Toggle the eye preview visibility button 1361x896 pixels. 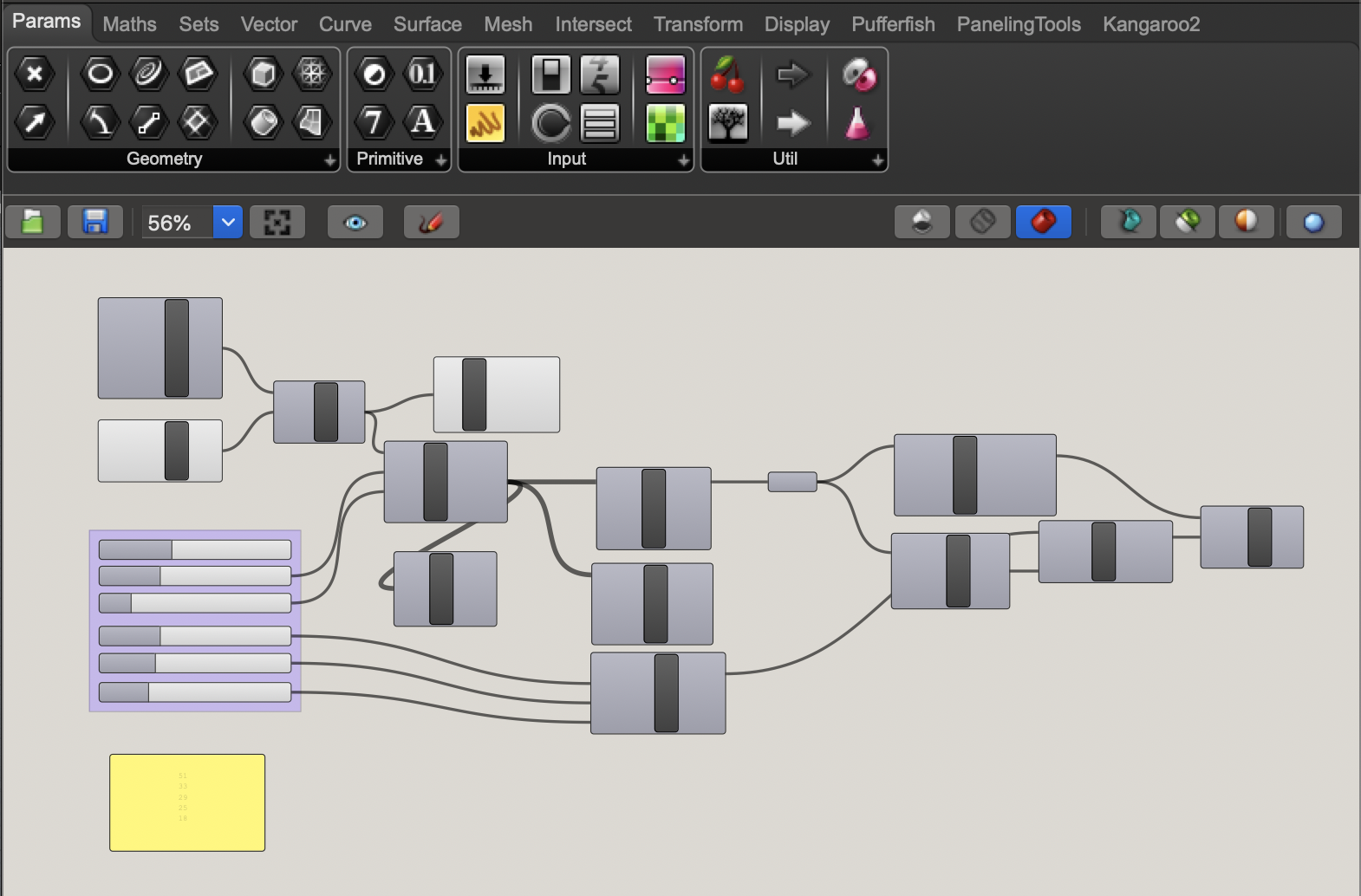click(355, 223)
